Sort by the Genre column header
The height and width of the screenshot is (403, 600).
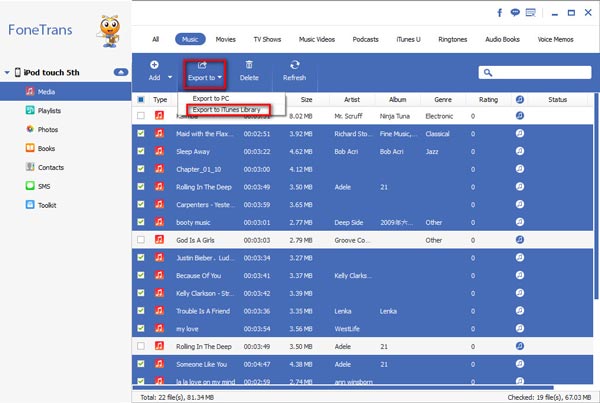pyautogui.click(x=443, y=100)
